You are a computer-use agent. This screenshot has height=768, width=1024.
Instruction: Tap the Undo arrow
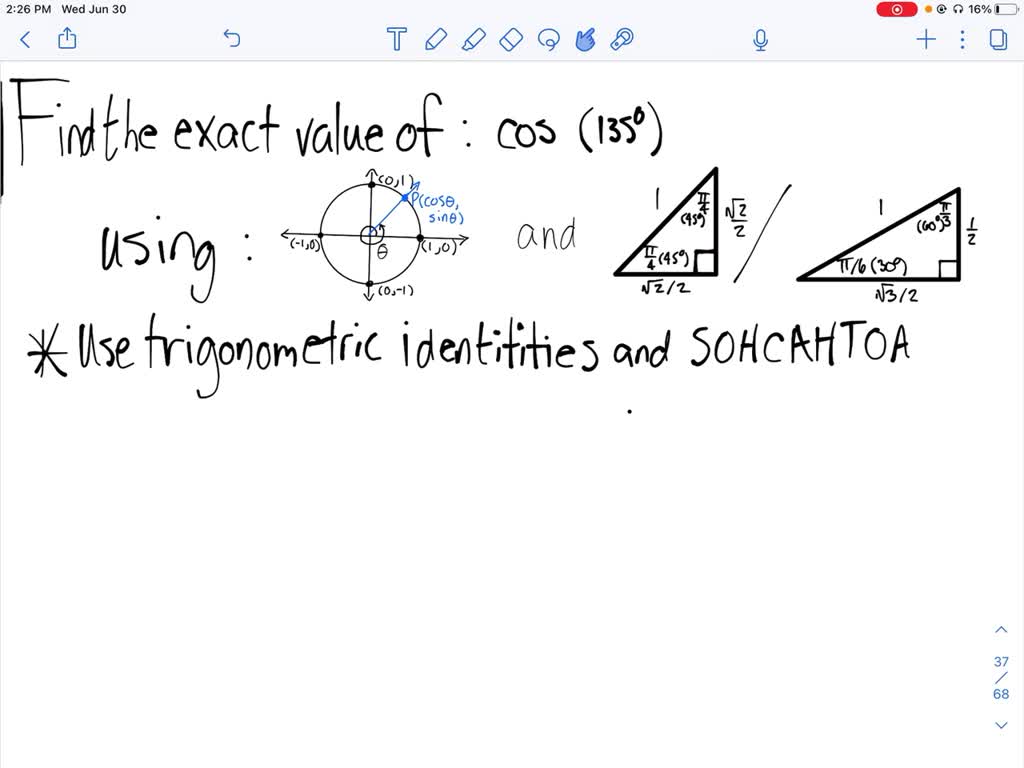click(x=231, y=39)
